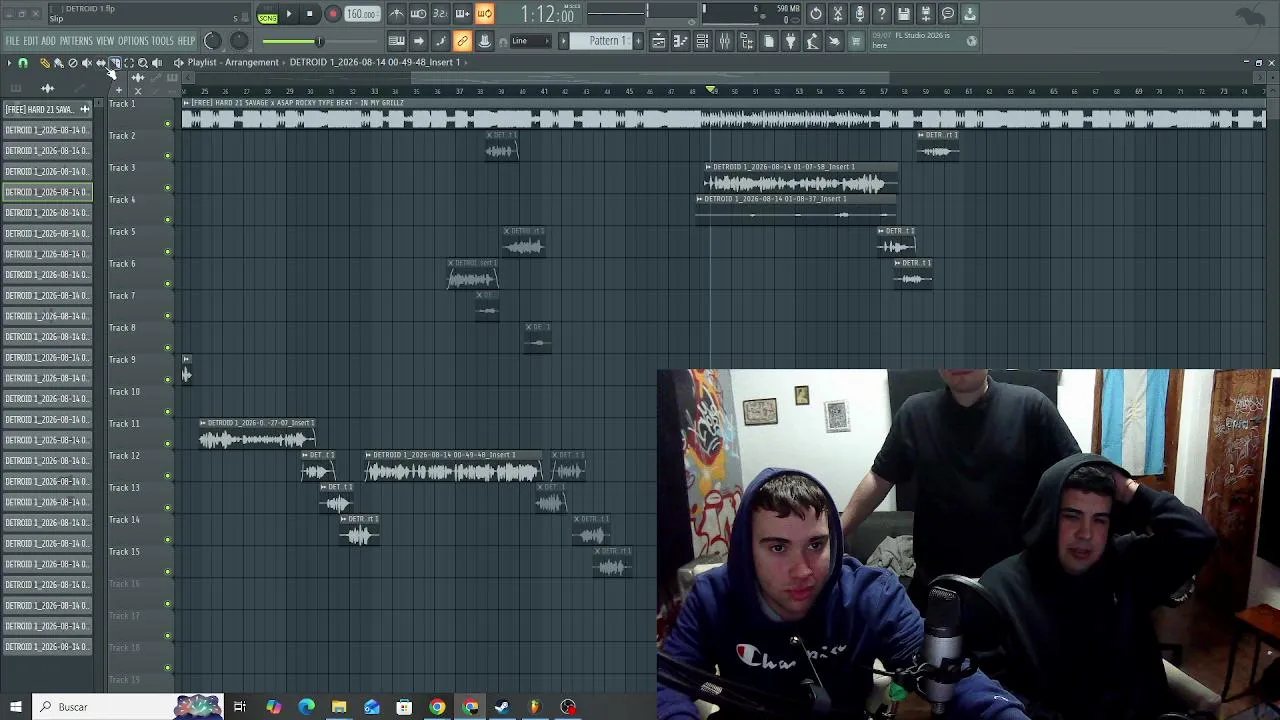Image resolution: width=1280 pixels, height=720 pixels.
Task: Open the TOOLS menu
Action: tap(163, 41)
